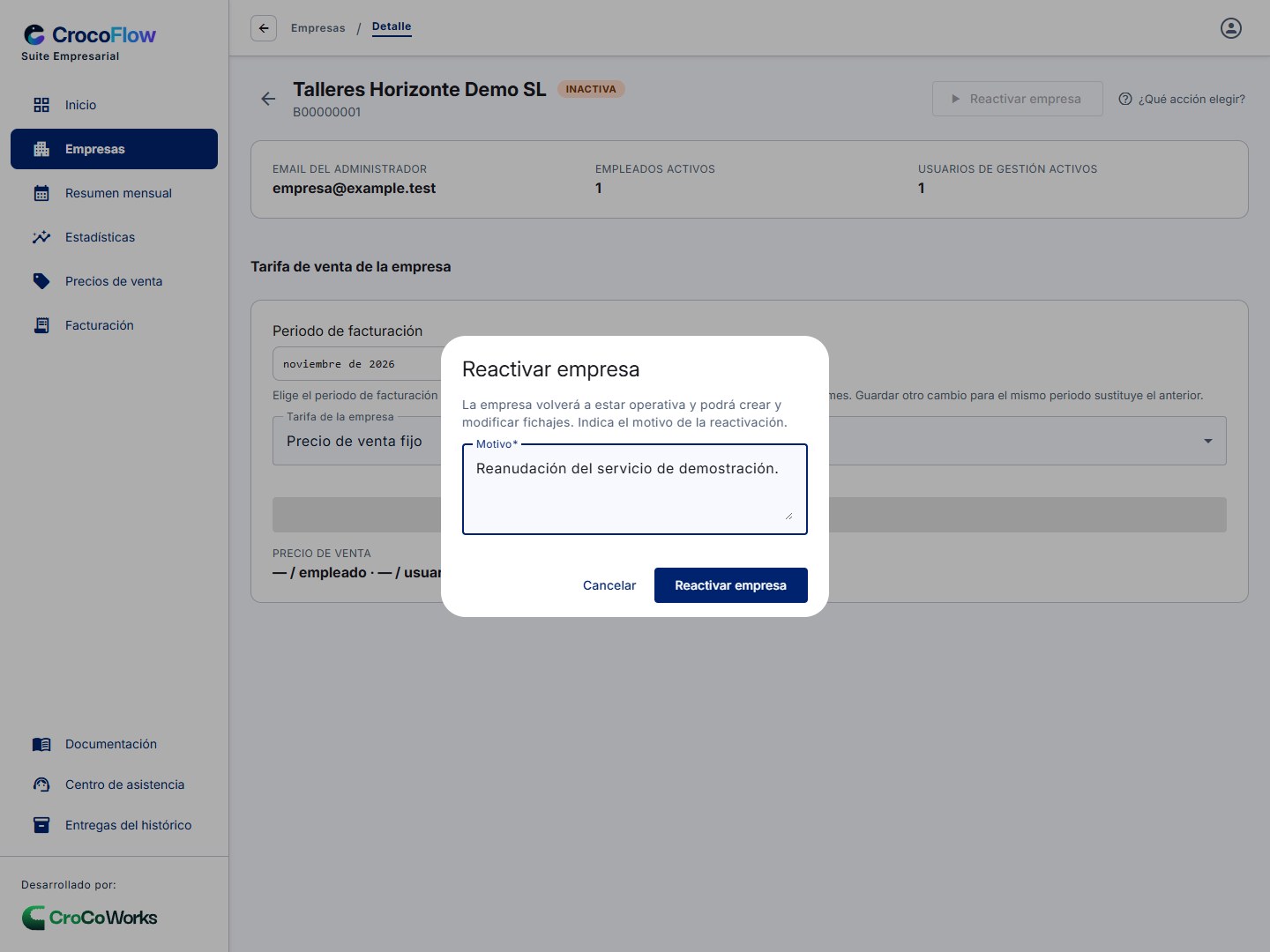Click the Empresas breadcrumb link
1270x952 pixels.
318,28
